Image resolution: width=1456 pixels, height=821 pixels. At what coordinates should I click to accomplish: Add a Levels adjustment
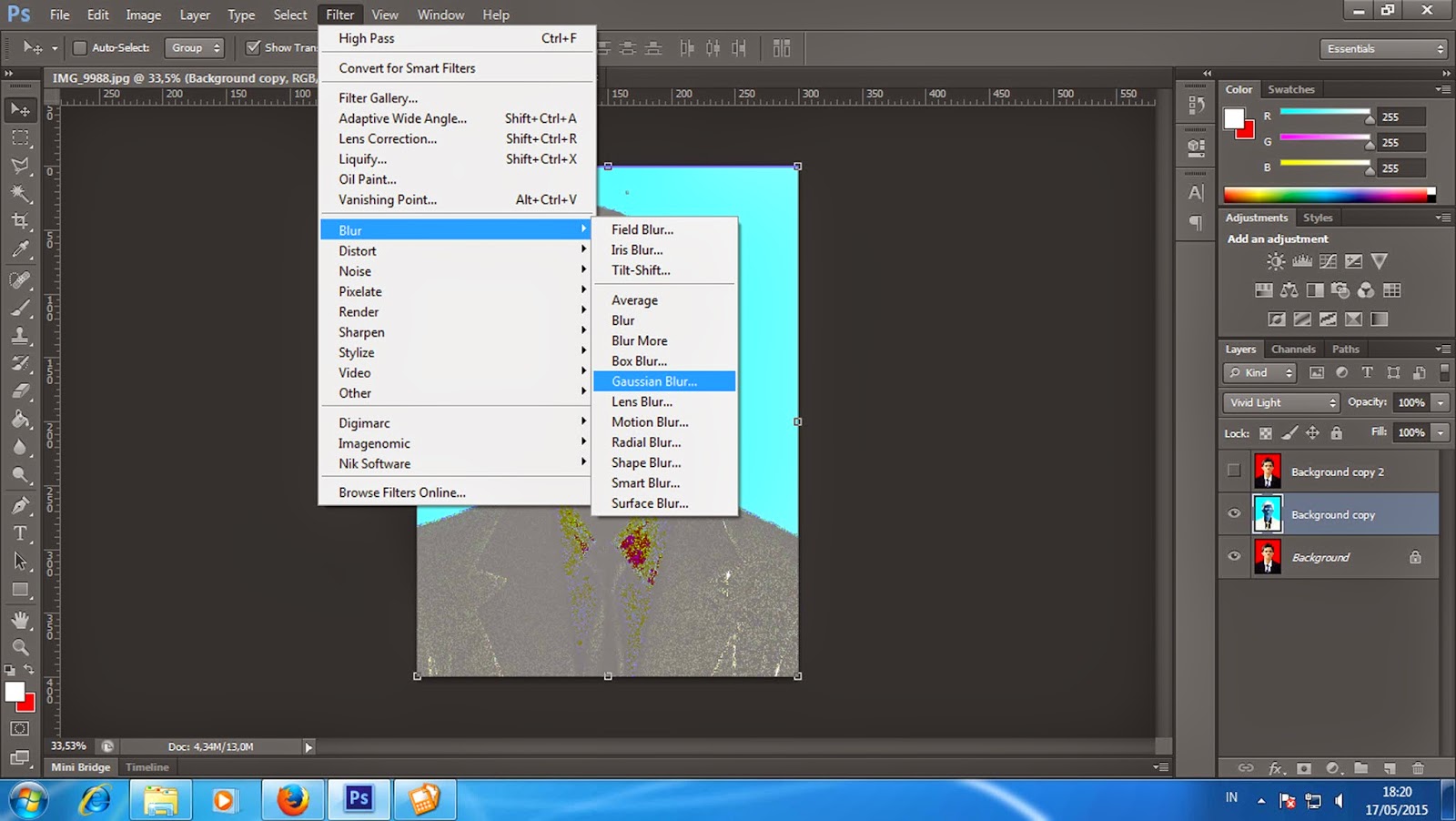coord(1302,261)
